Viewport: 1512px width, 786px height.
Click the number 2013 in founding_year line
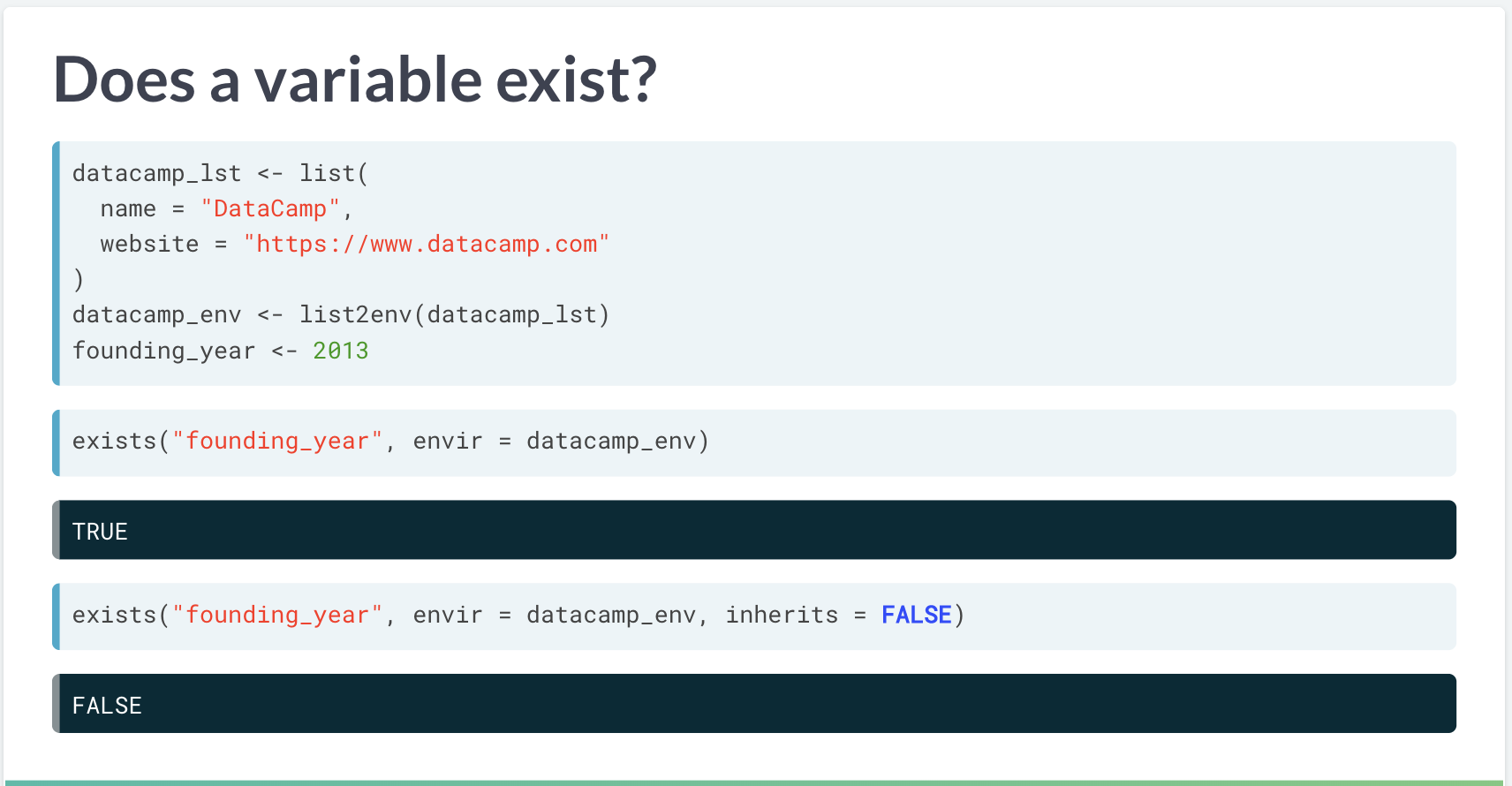coord(341,351)
